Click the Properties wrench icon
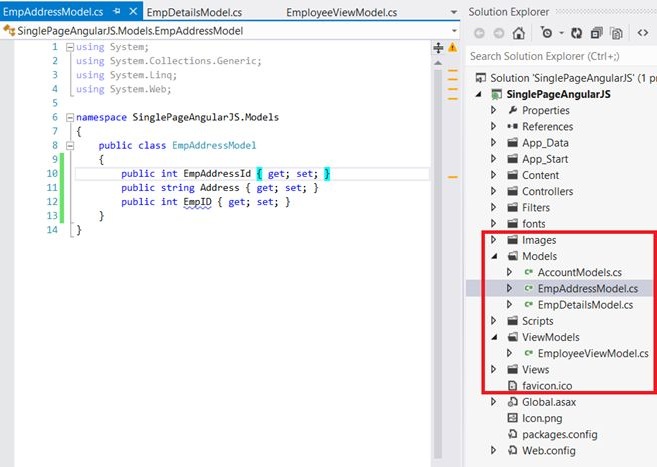Viewport: 657px width, 467px height. (x=512, y=110)
